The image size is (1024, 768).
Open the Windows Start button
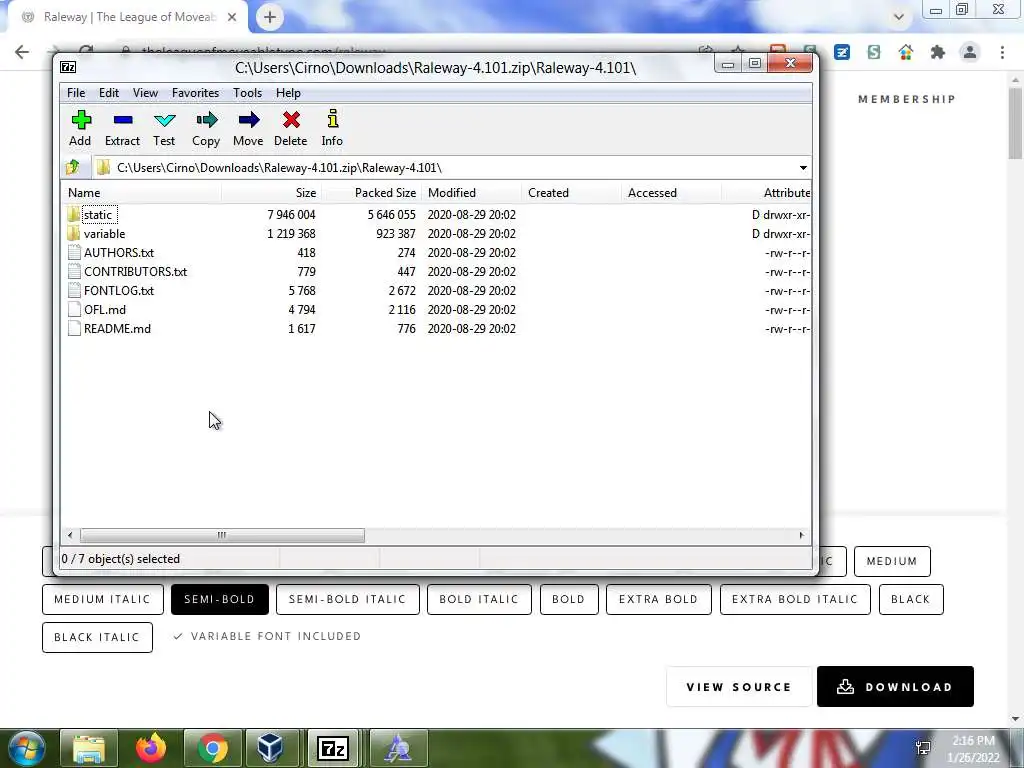click(25, 748)
